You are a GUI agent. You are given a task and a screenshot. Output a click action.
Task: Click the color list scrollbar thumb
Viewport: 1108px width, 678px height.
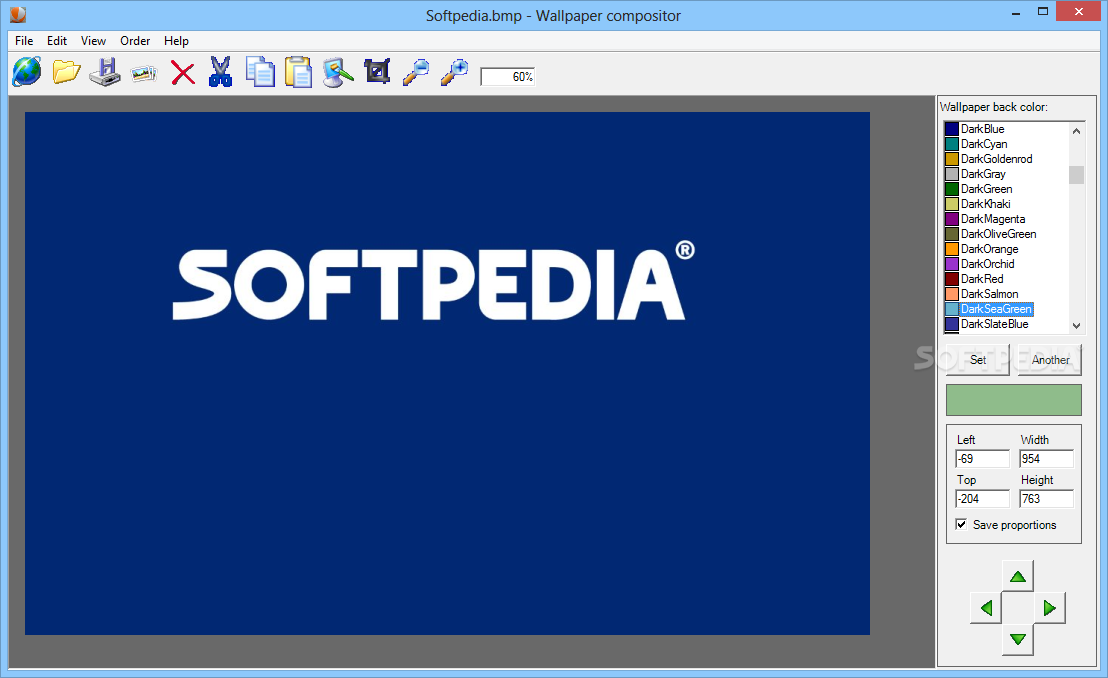coord(1076,175)
